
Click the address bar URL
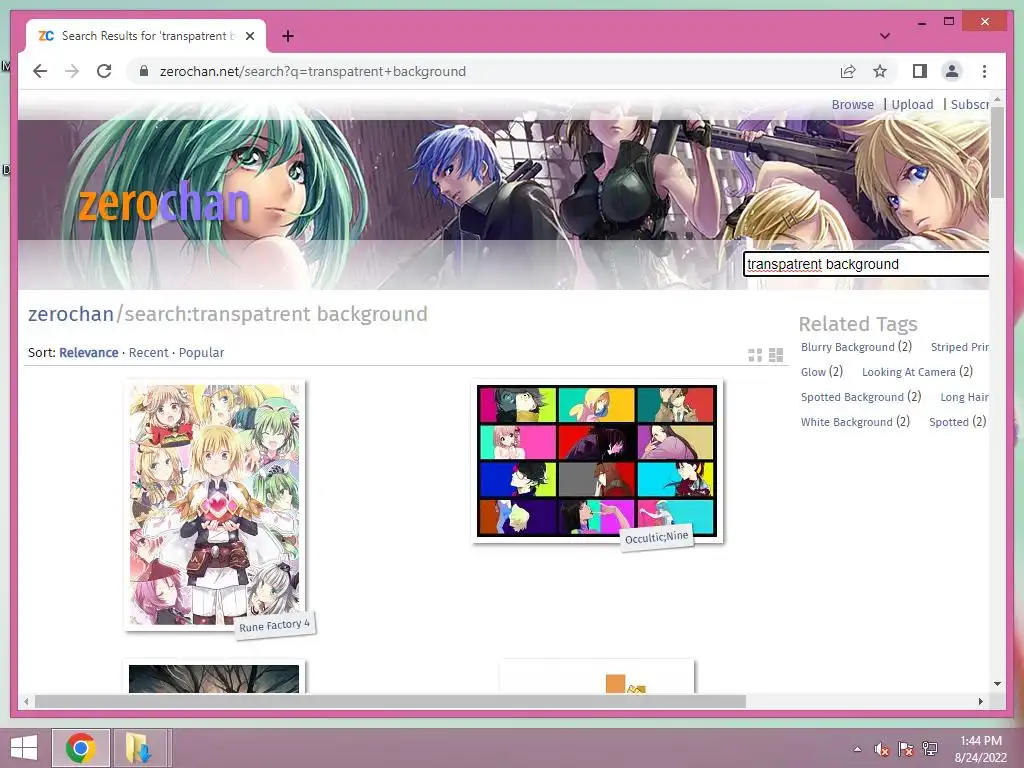click(313, 71)
